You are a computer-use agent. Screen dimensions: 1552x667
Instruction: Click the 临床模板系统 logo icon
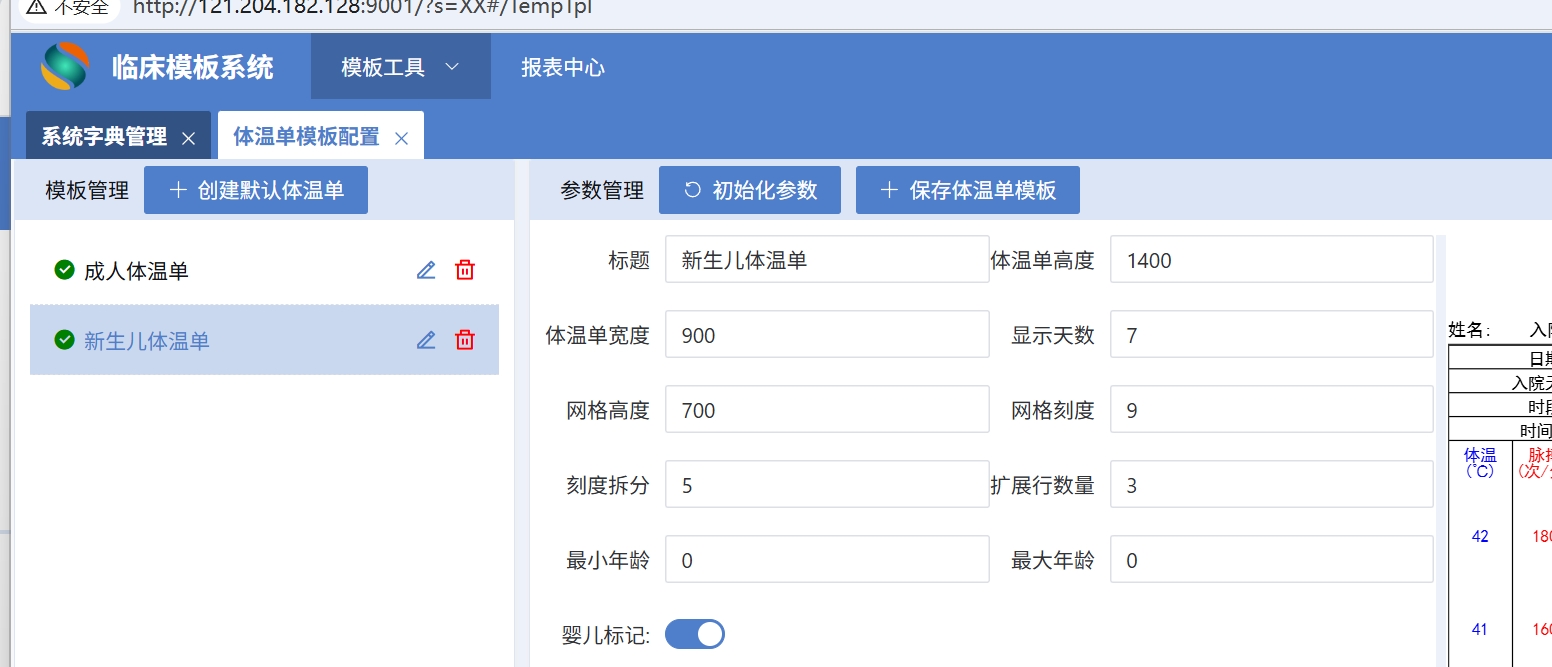(65, 67)
